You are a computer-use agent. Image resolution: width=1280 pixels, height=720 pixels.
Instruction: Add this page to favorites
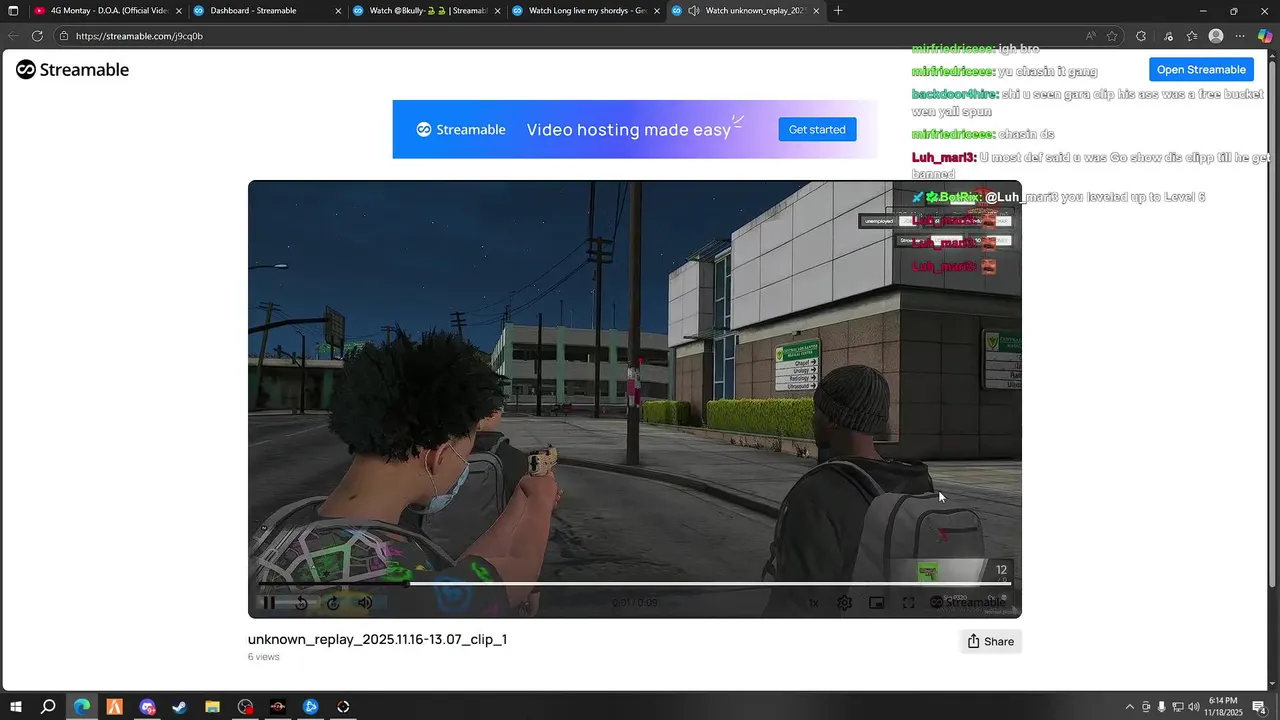point(1112,36)
